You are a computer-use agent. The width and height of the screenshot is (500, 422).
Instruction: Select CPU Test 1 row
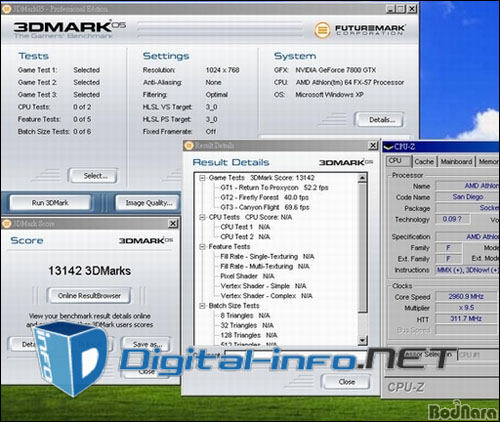pos(245,227)
